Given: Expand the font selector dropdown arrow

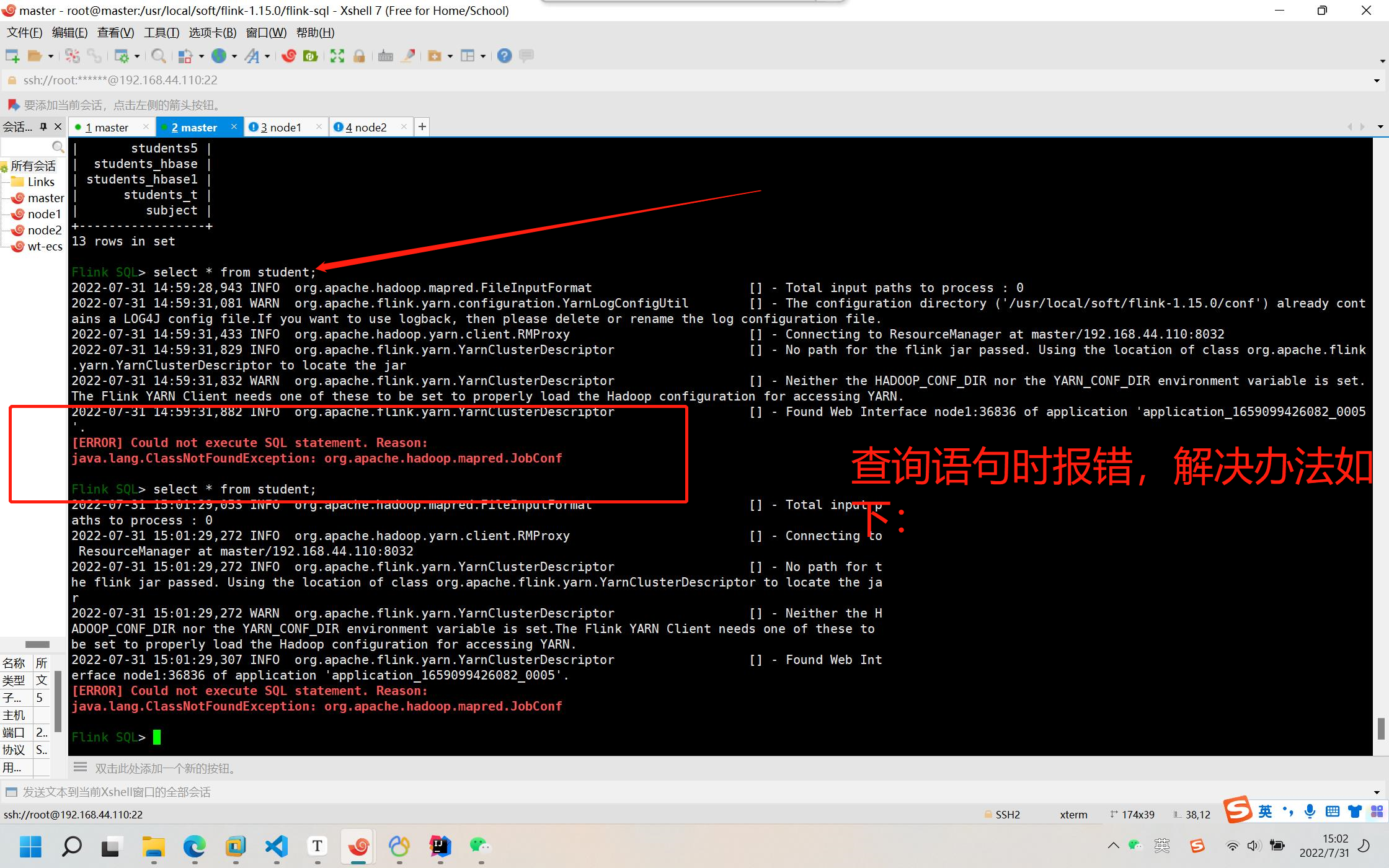Looking at the screenshot, I should (267, 56).
